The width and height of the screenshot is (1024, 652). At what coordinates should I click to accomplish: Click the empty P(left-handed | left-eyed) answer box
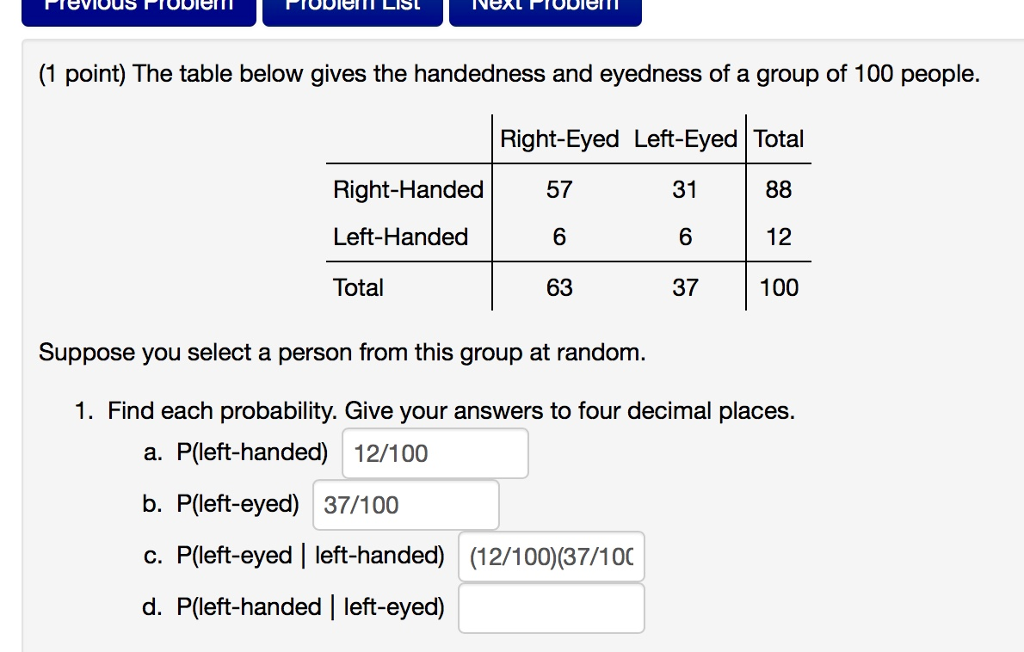(550, 607)
